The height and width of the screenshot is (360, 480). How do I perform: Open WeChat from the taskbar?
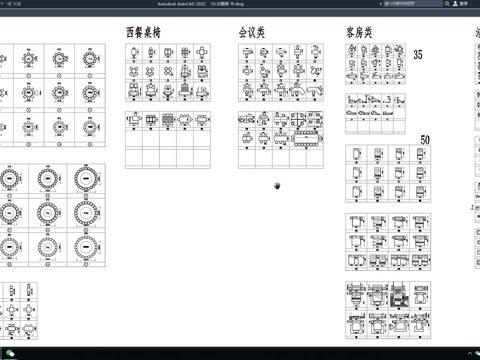pyautogui.click(x=10, y=353)
